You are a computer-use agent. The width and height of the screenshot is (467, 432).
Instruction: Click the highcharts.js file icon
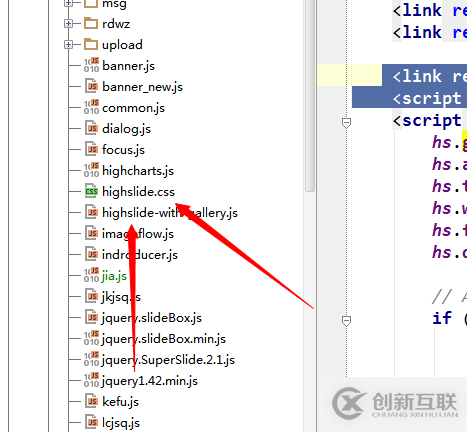point(91,170)
